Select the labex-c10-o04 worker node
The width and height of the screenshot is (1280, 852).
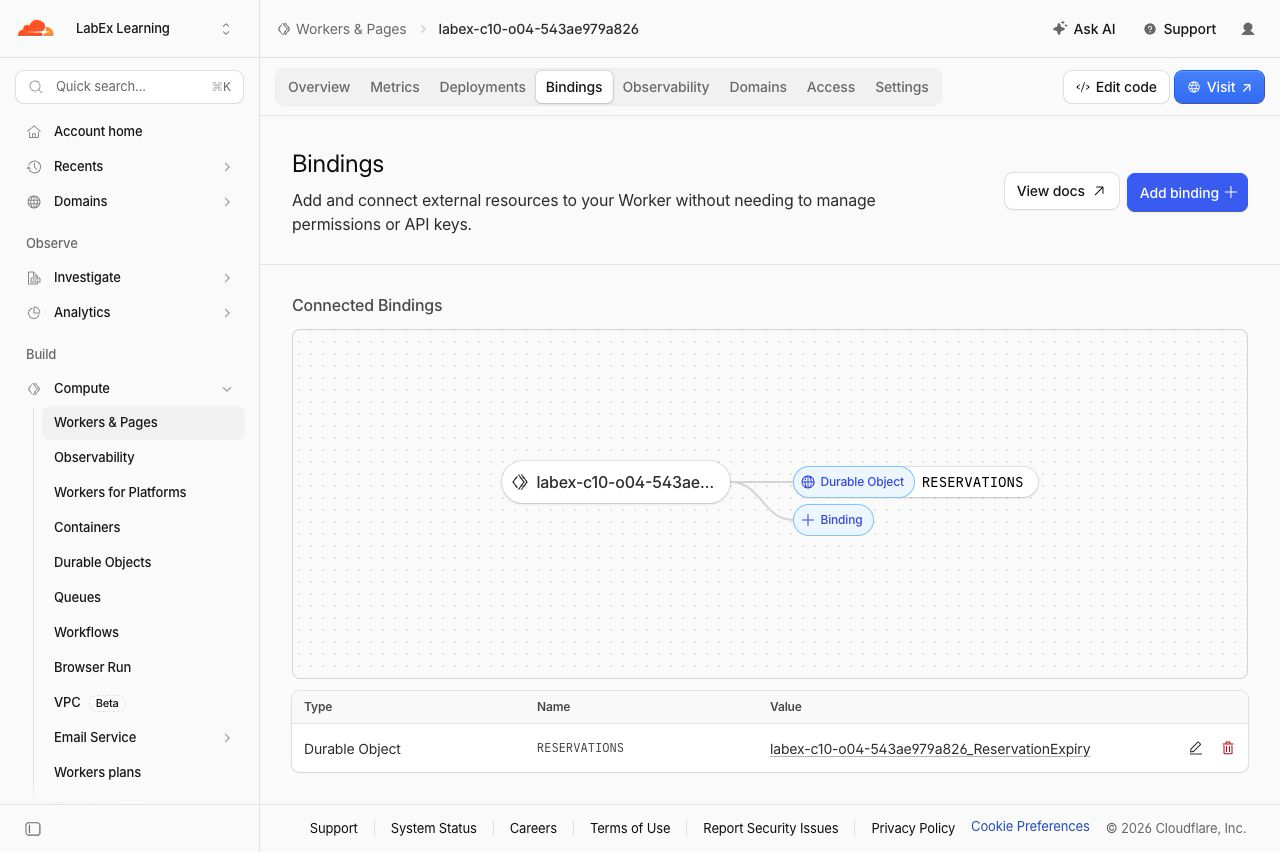(616, 482)
